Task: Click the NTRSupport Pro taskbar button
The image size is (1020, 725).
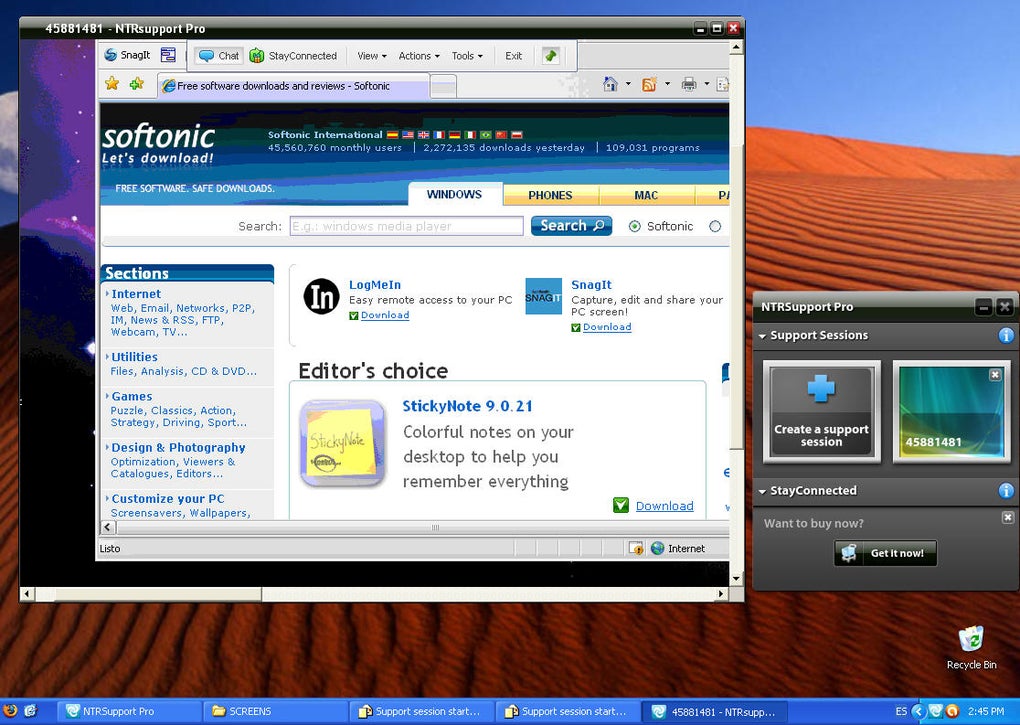Action: 129,711
